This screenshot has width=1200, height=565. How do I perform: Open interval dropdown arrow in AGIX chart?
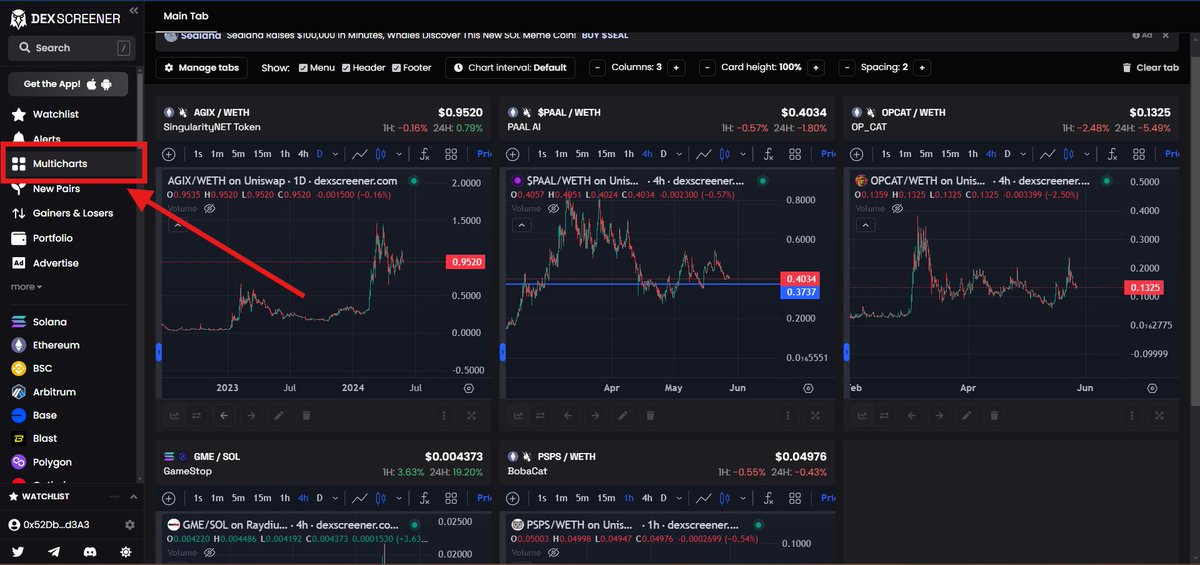point(336,154)
